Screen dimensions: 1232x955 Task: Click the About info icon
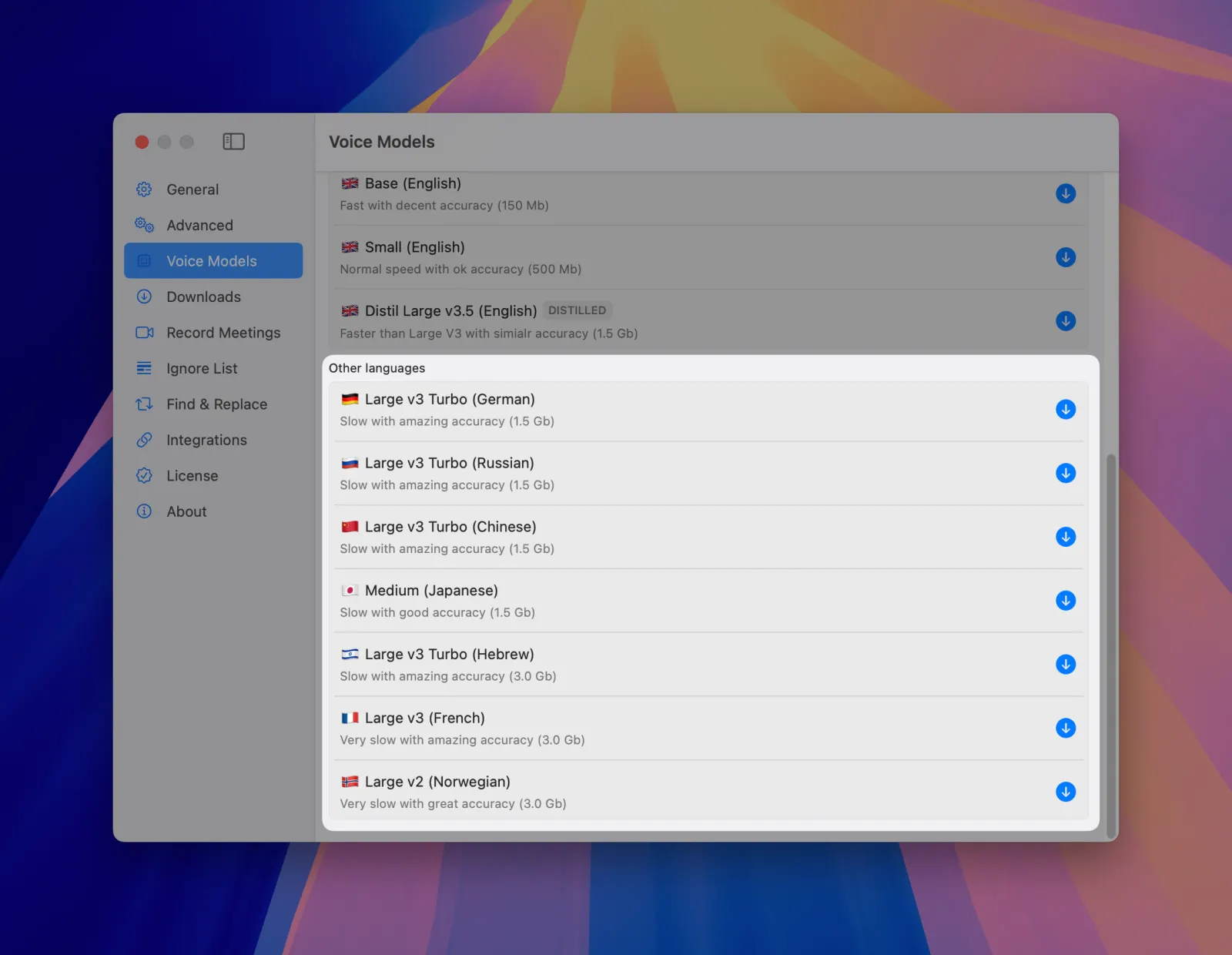pyautogui.click(x=144, y=511)
